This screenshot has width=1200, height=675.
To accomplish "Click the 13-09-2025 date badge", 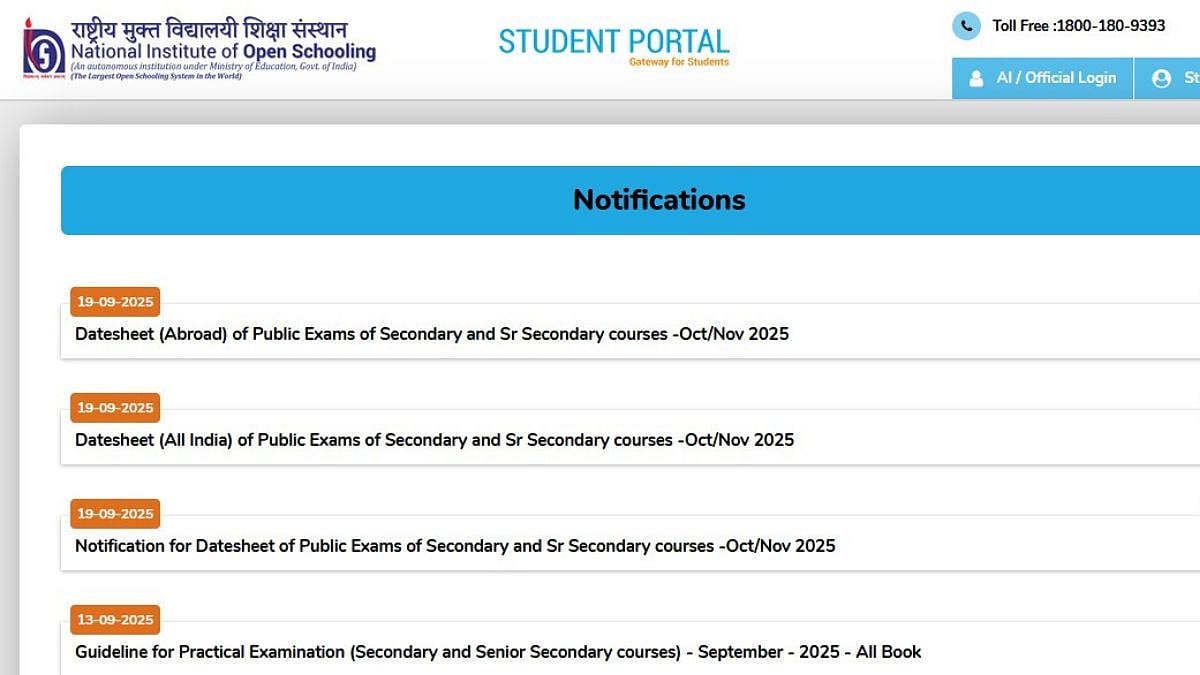I will [x=115, y=620].
